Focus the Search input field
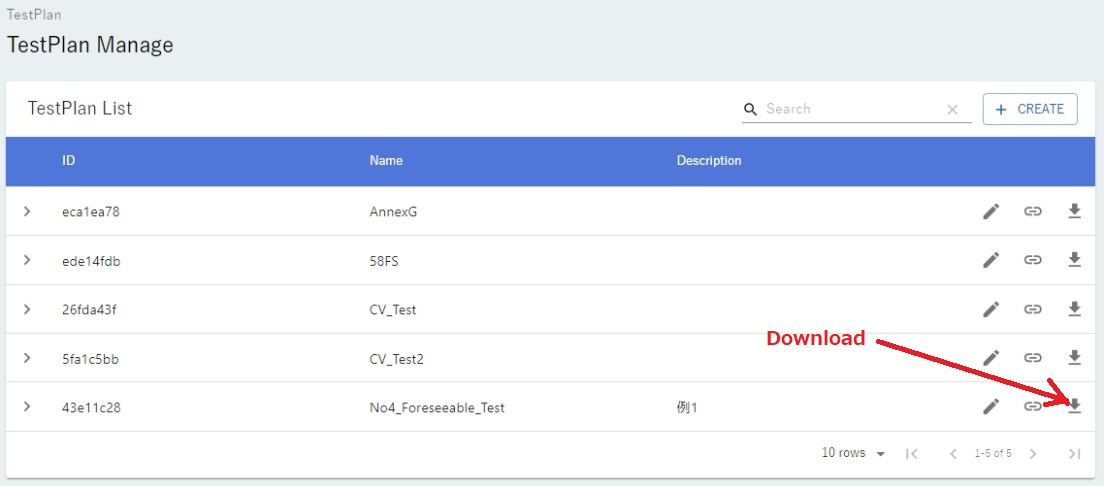 pyautogui.click(x=850, y=109)
